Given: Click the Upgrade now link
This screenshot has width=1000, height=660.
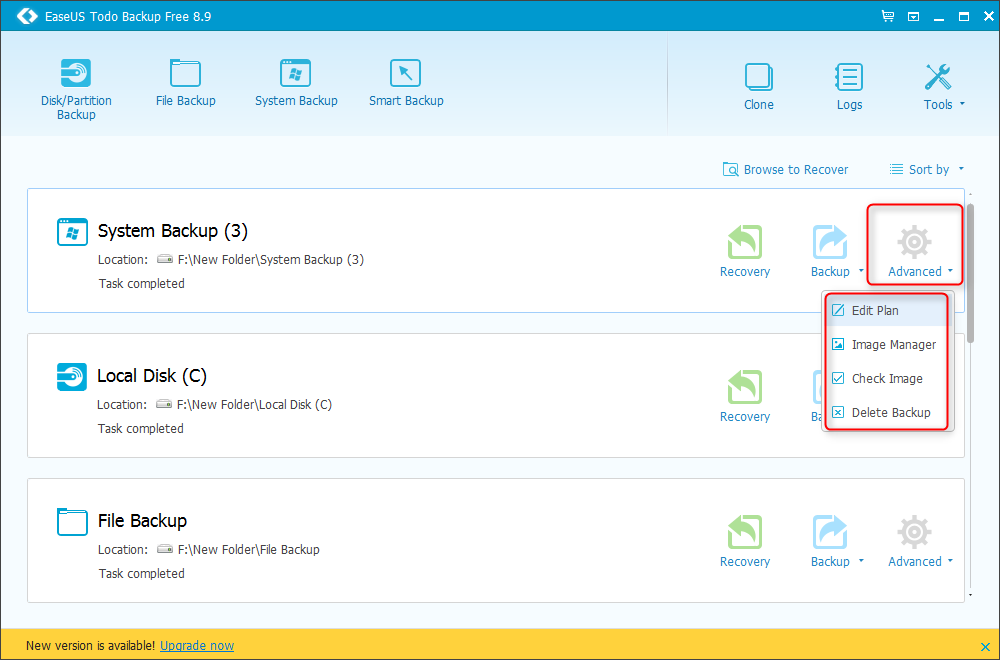Looking at the screenshot, I should coord(197,646).
